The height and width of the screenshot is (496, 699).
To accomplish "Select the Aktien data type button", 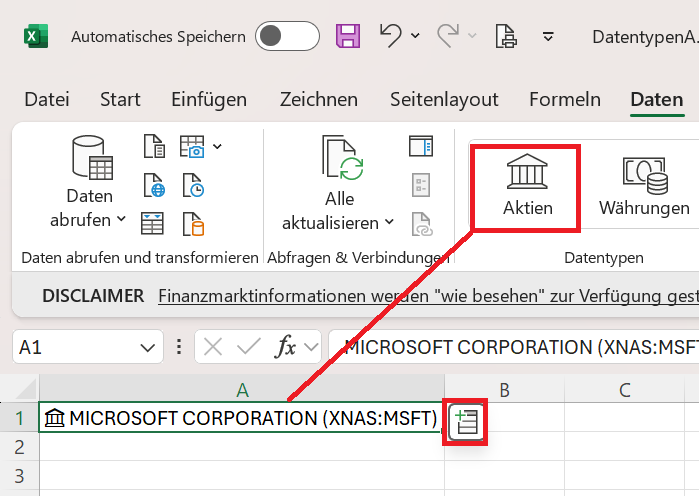I will coord(527,186).
